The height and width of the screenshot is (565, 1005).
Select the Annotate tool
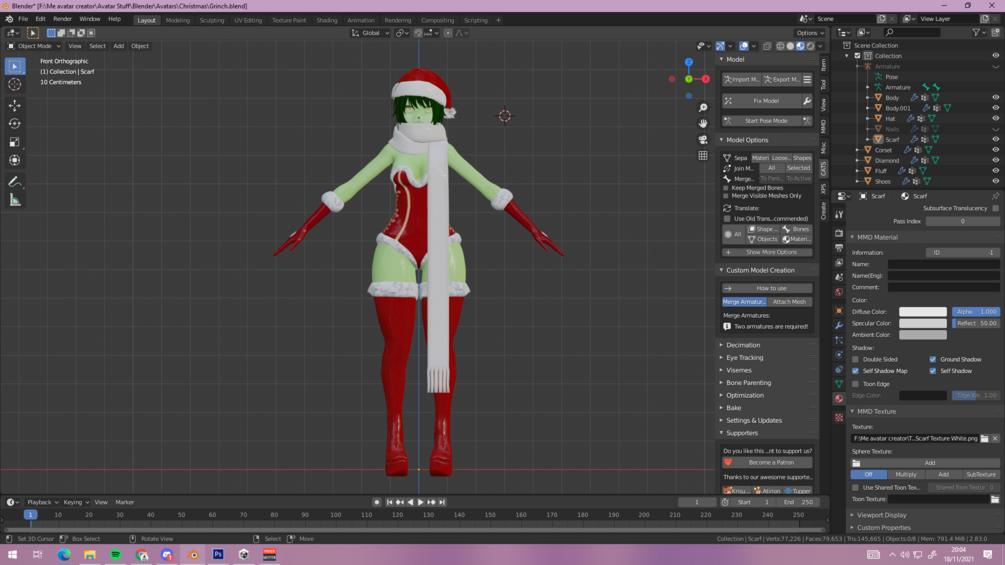[15, 182]
